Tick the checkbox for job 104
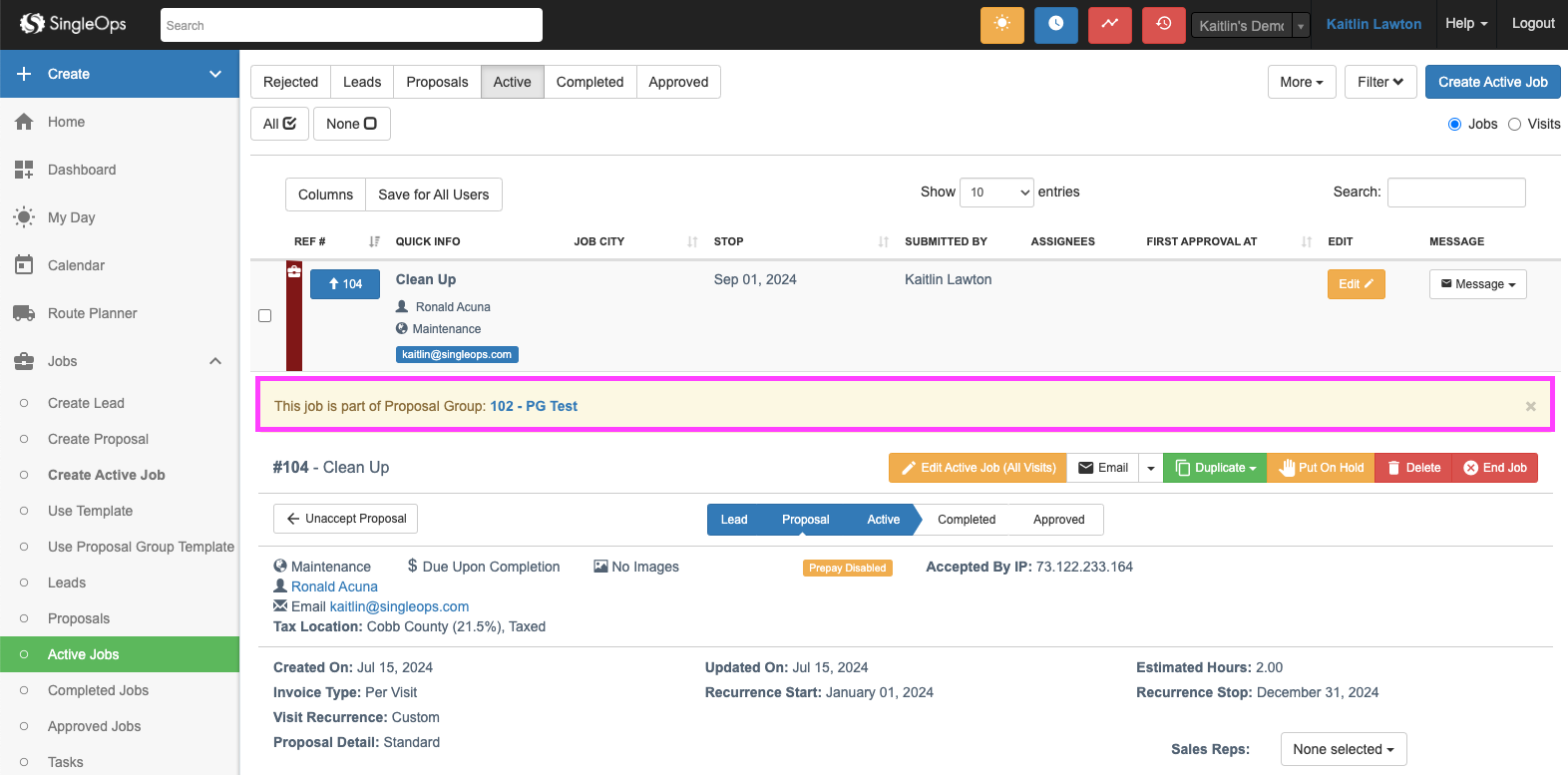The width and height of the screenshot is (1568, 775). click(x=265, y=316)
